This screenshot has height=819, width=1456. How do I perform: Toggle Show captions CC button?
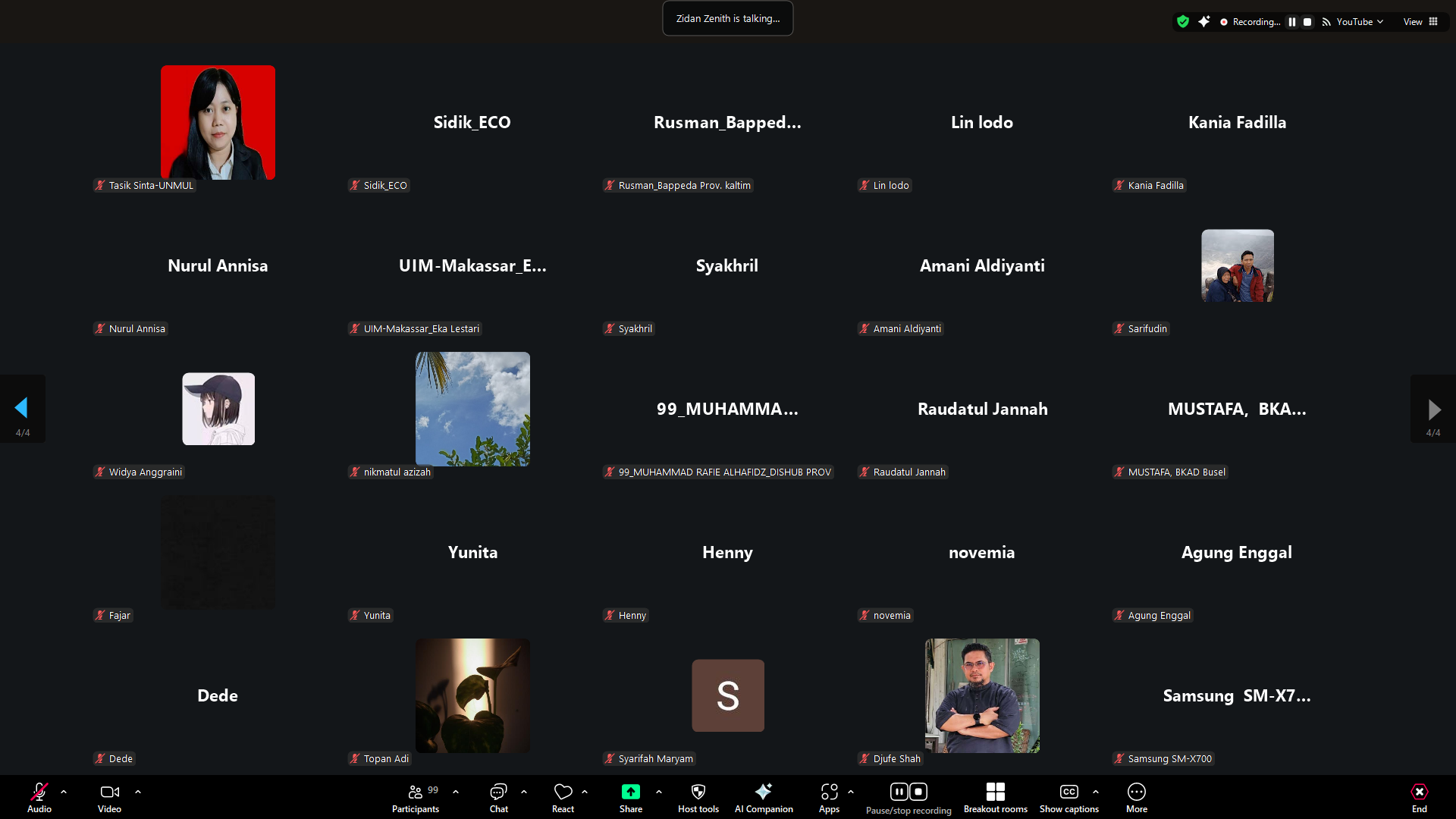click(1068, 792)
